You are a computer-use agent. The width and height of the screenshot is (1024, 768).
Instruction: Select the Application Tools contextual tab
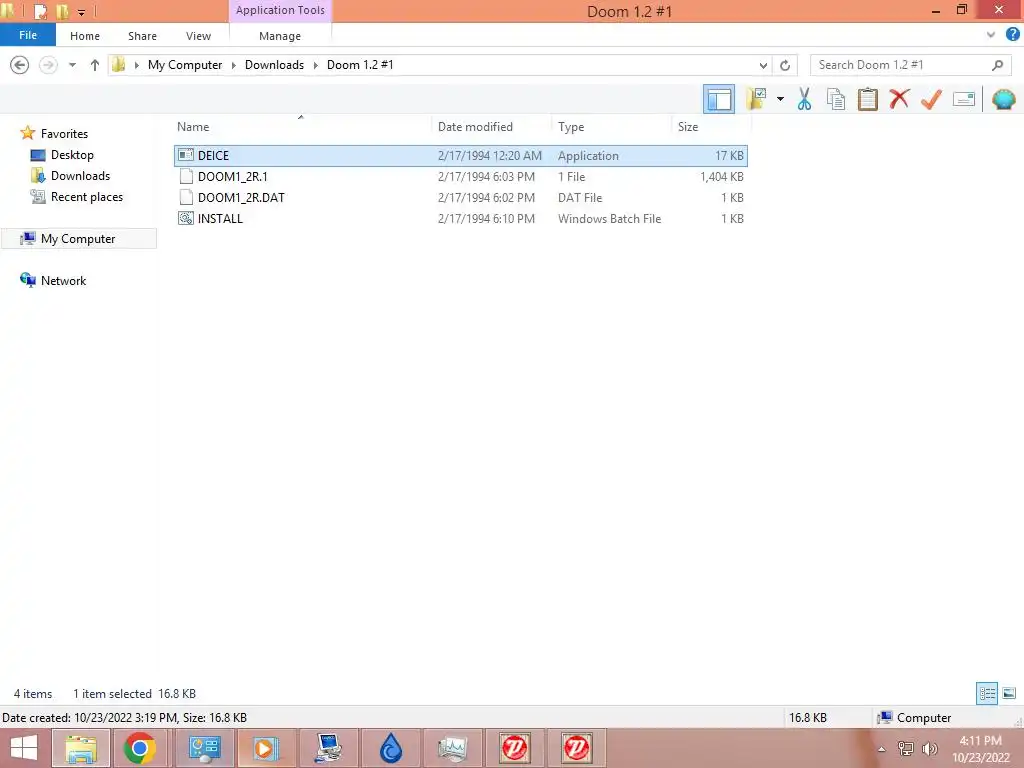[280, 10]
